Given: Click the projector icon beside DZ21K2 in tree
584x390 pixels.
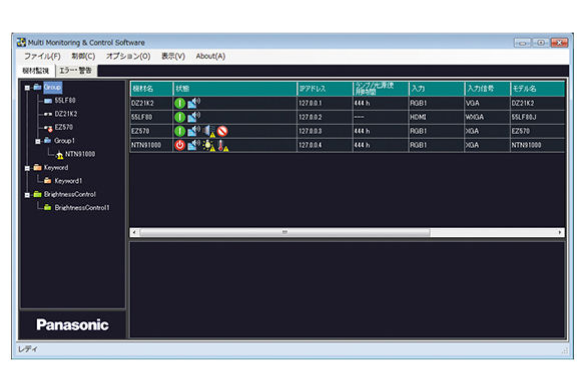Looking at the screenshot, I should (48, 114).
